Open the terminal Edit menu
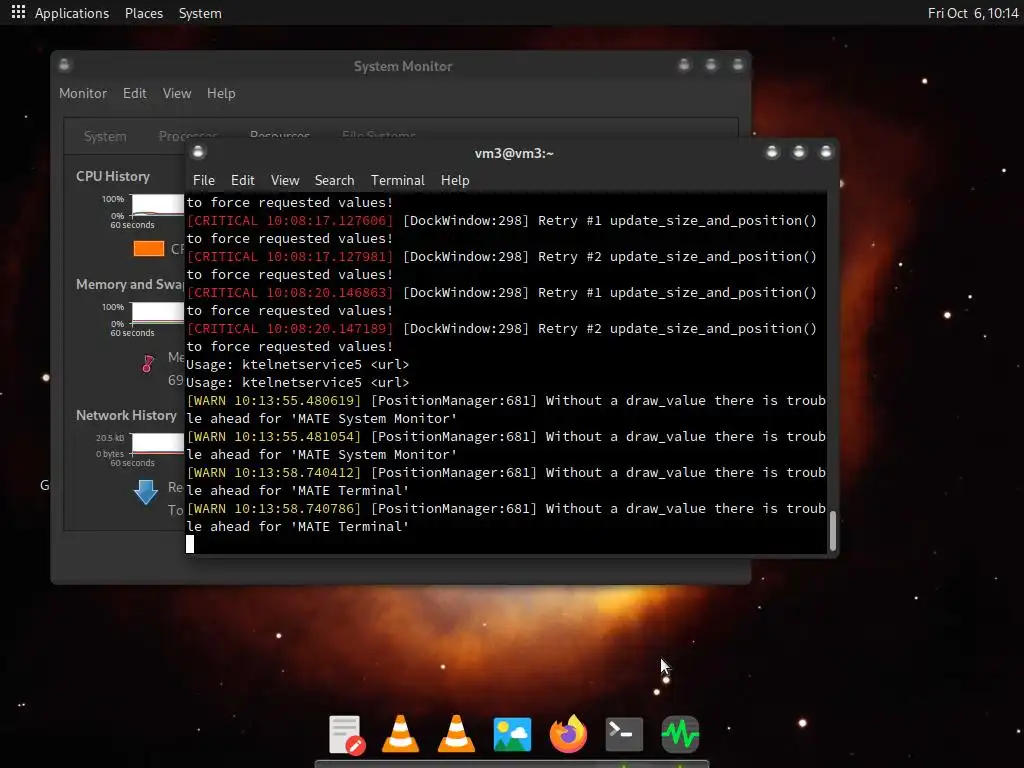This screenshot has height=768, width=1024. [242, 180]
